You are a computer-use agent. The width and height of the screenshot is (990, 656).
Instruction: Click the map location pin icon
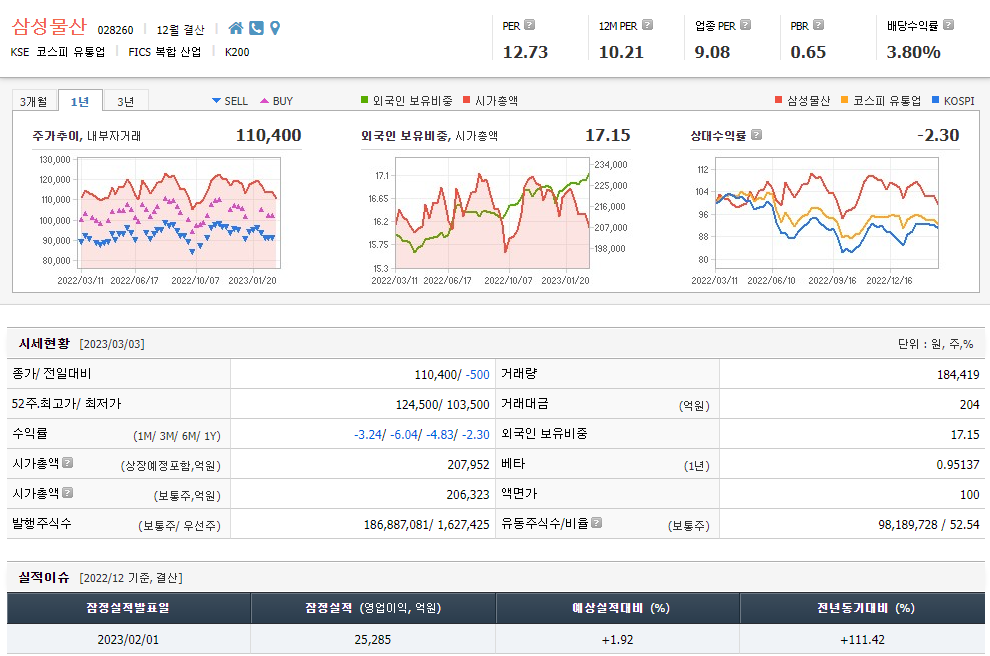[x=275, y=28]
